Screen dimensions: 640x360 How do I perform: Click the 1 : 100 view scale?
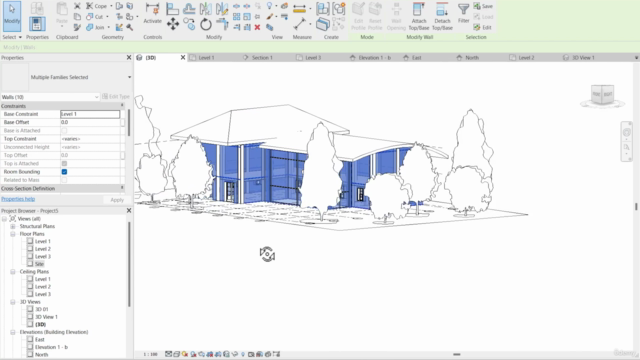tap(150, 354)
